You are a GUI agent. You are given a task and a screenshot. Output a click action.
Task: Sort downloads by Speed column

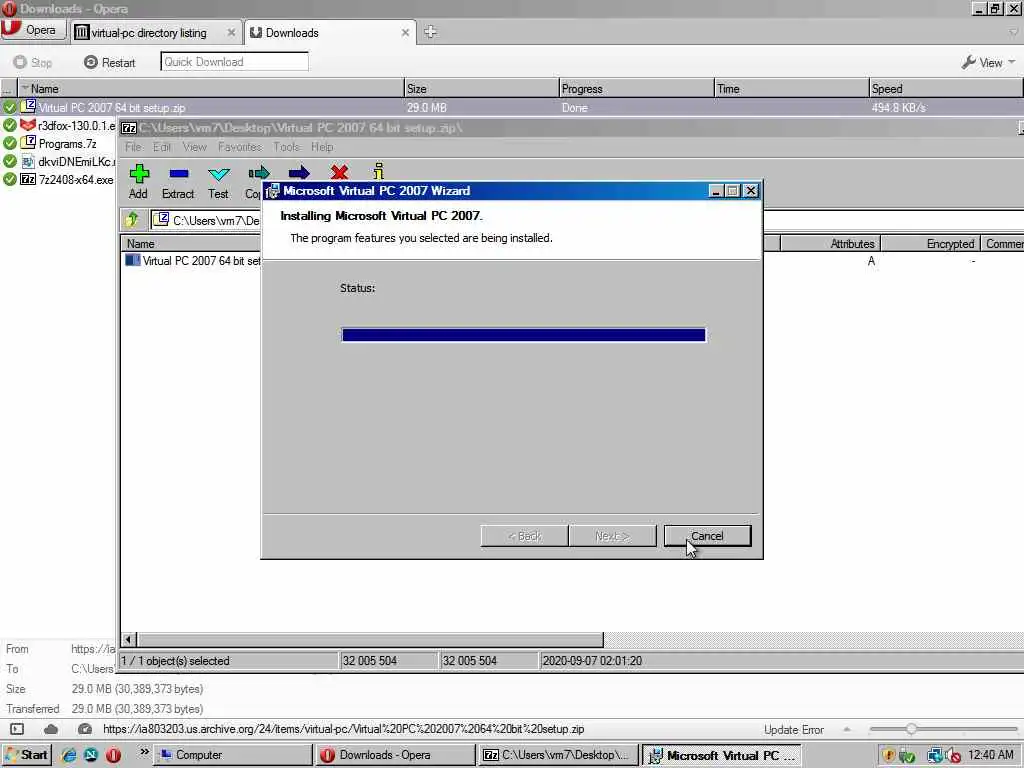[x=946, y=88]
